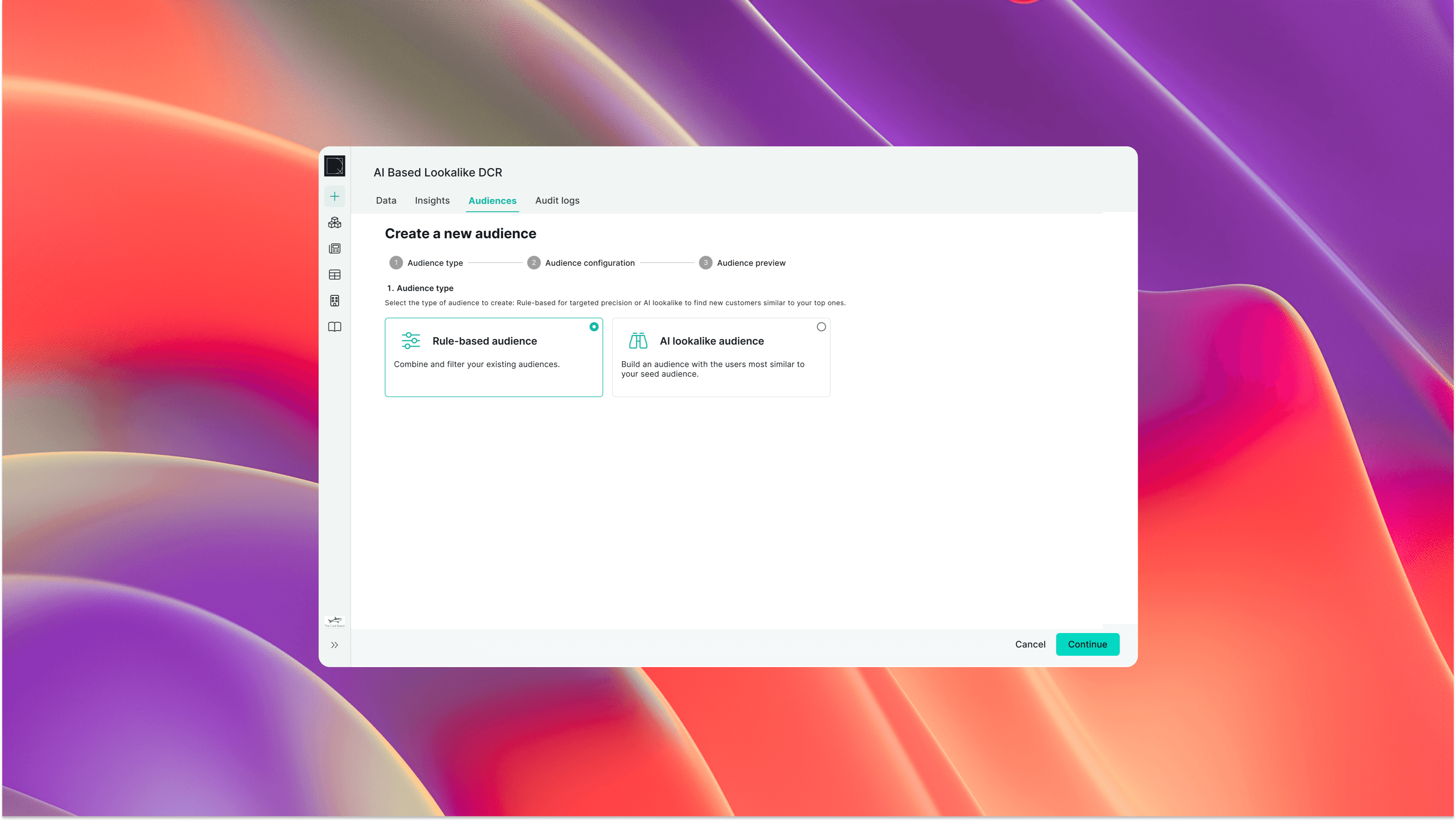Click the AI lookalike audience card title
Screen dimensions: 1456x821
(x=711, y=341)
